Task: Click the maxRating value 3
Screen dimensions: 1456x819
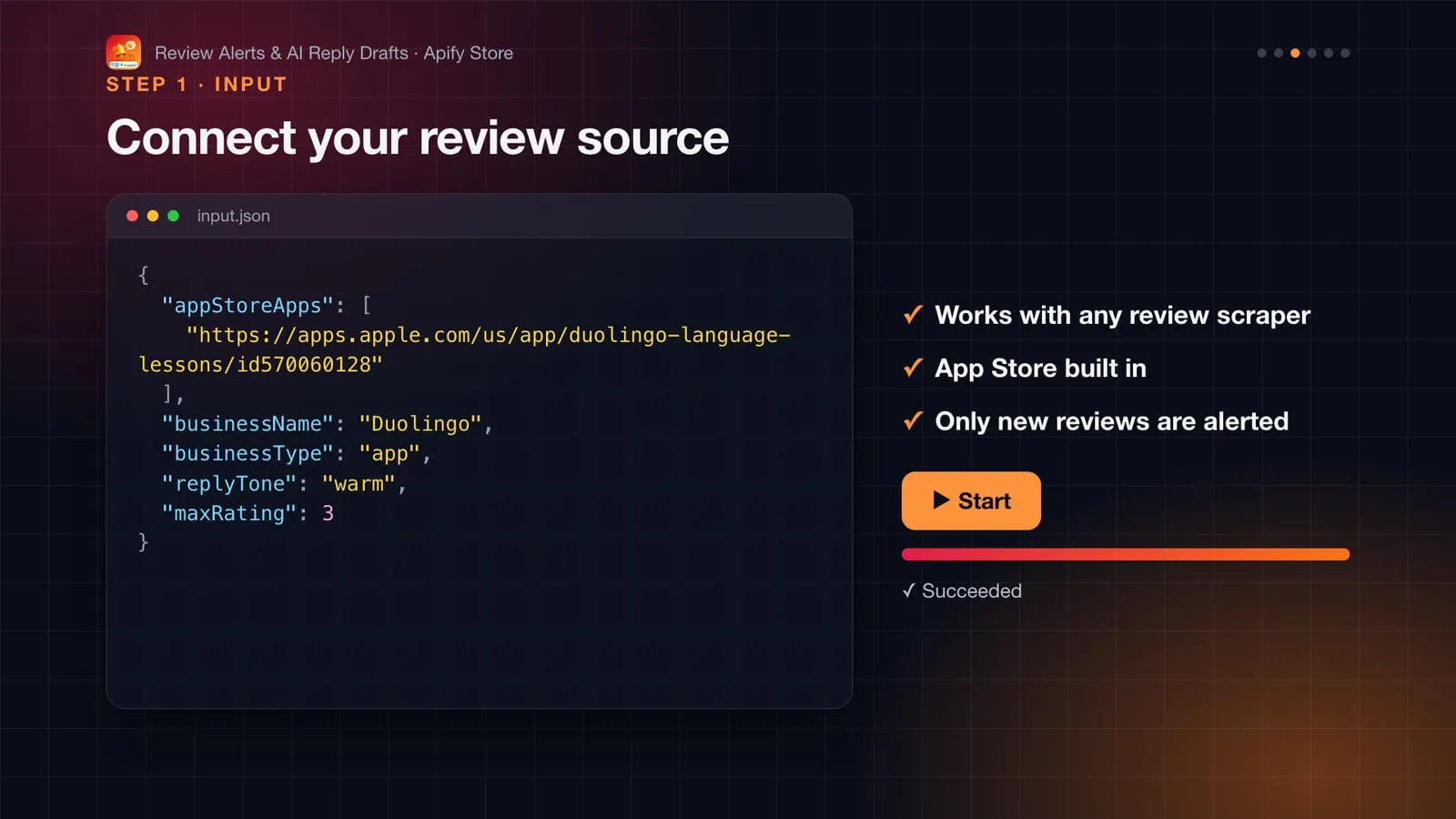Action: pos(328,513)
